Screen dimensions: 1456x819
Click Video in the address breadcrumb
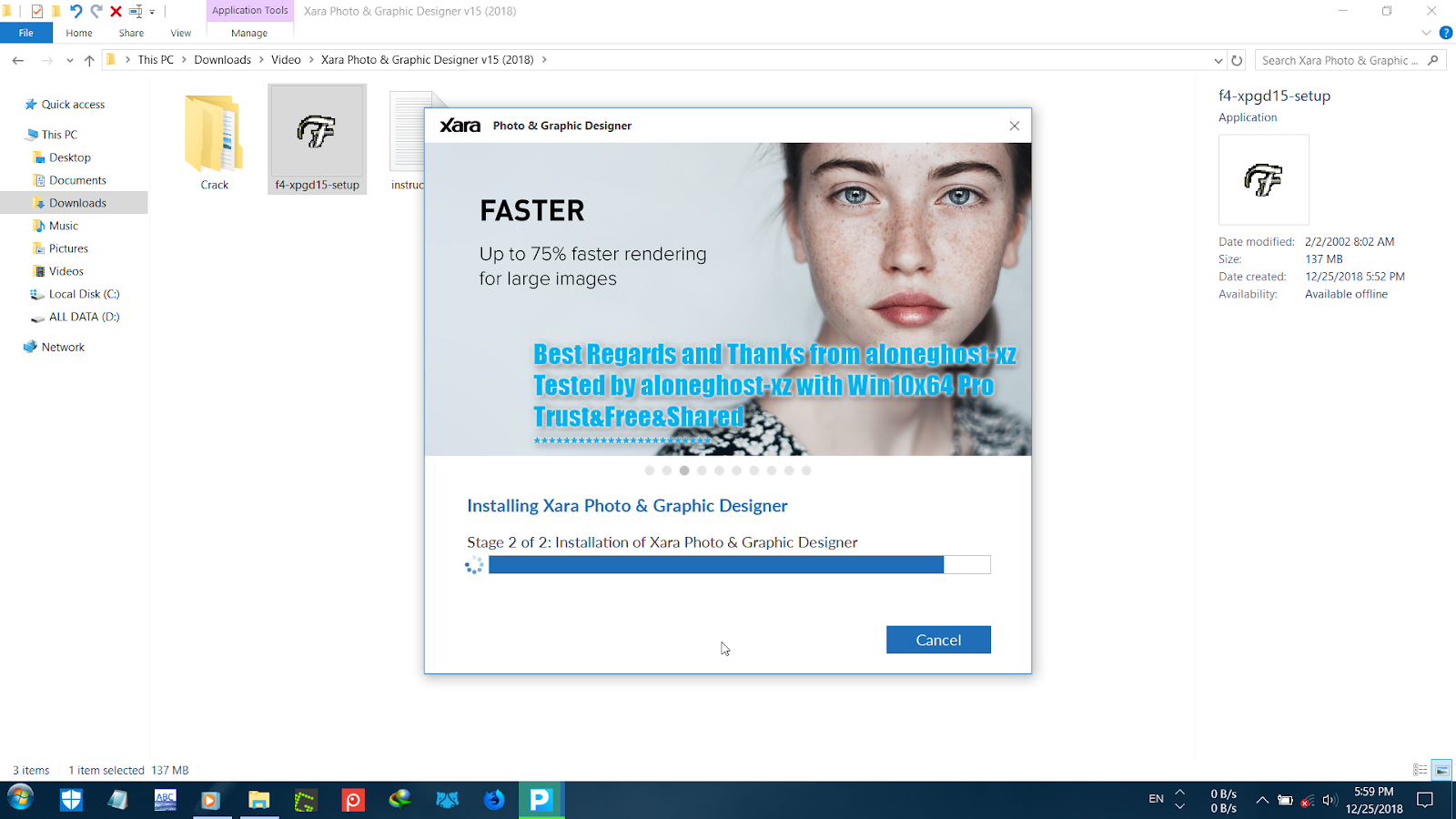tap(286, 60)
